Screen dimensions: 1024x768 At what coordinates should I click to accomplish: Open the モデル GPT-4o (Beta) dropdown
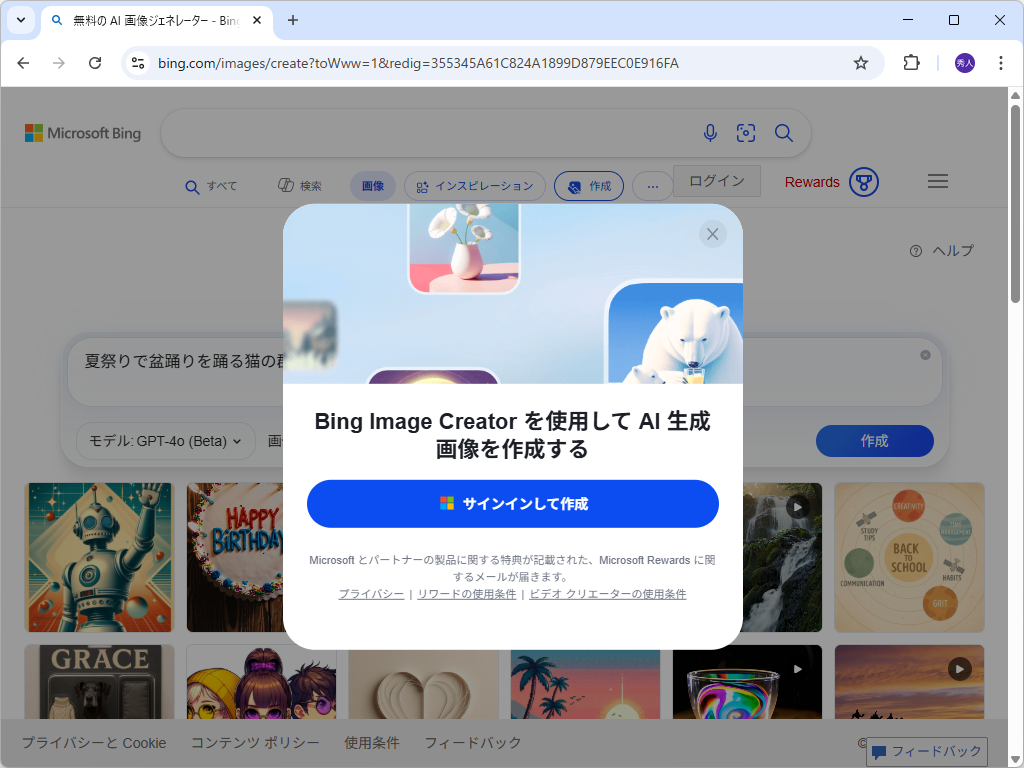(165, 440)
